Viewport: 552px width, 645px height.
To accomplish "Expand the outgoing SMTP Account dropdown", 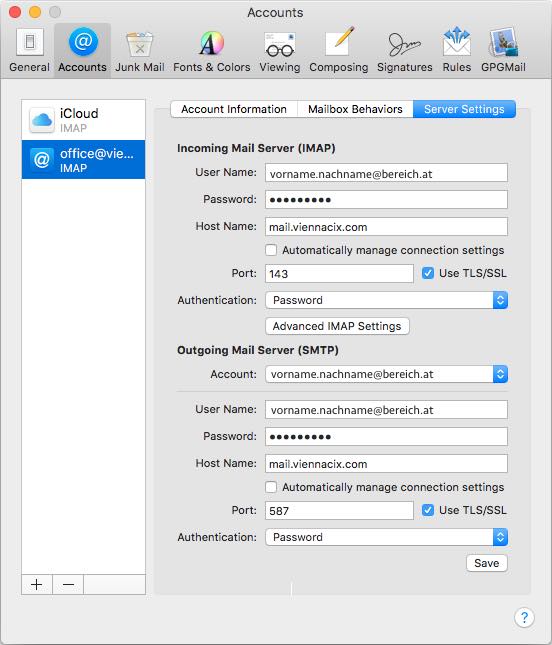I will (386, 374).
